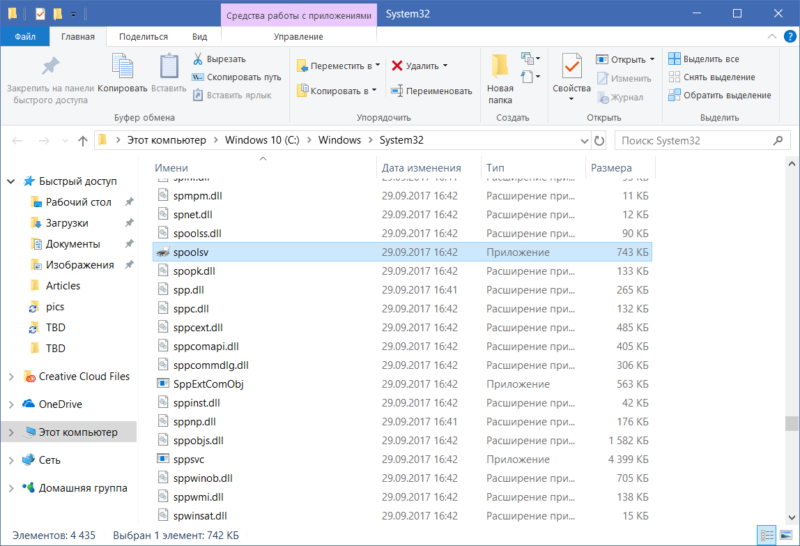
Task: Click Скопировать путь
Action: tap(237, 77)
